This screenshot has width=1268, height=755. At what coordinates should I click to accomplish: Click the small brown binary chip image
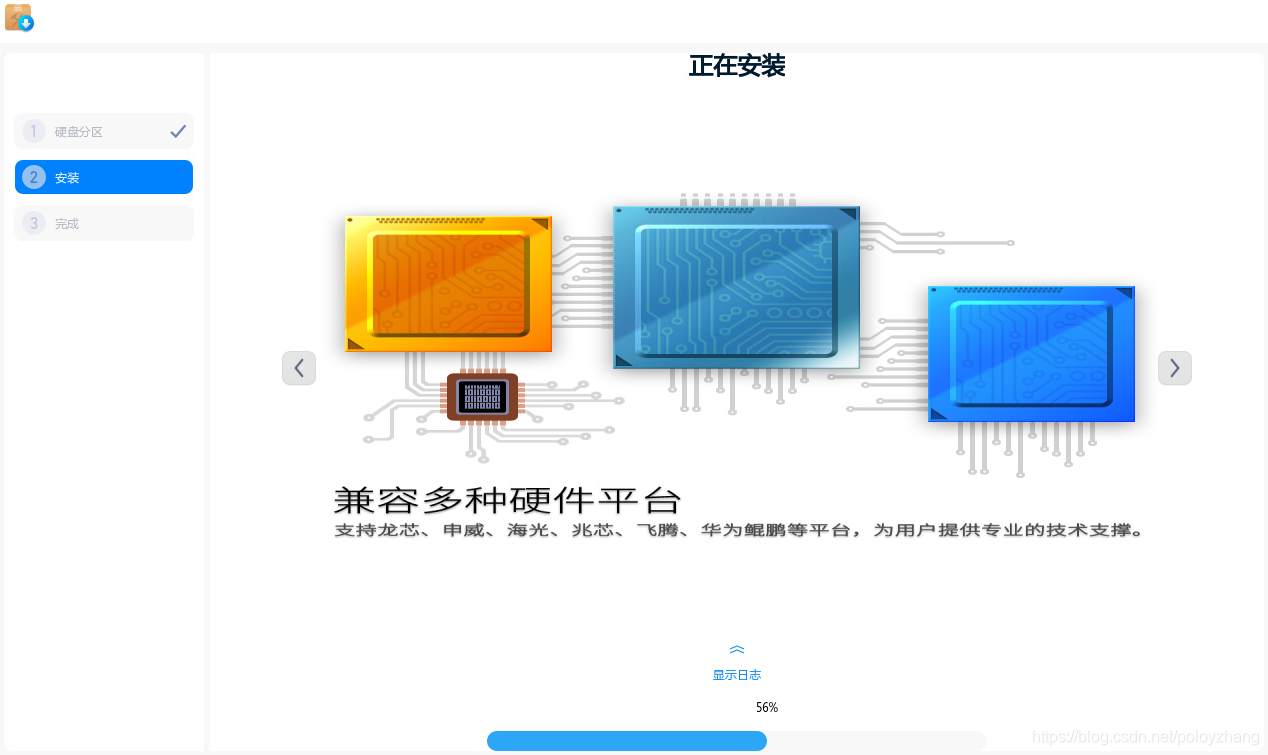coord(482,397)
